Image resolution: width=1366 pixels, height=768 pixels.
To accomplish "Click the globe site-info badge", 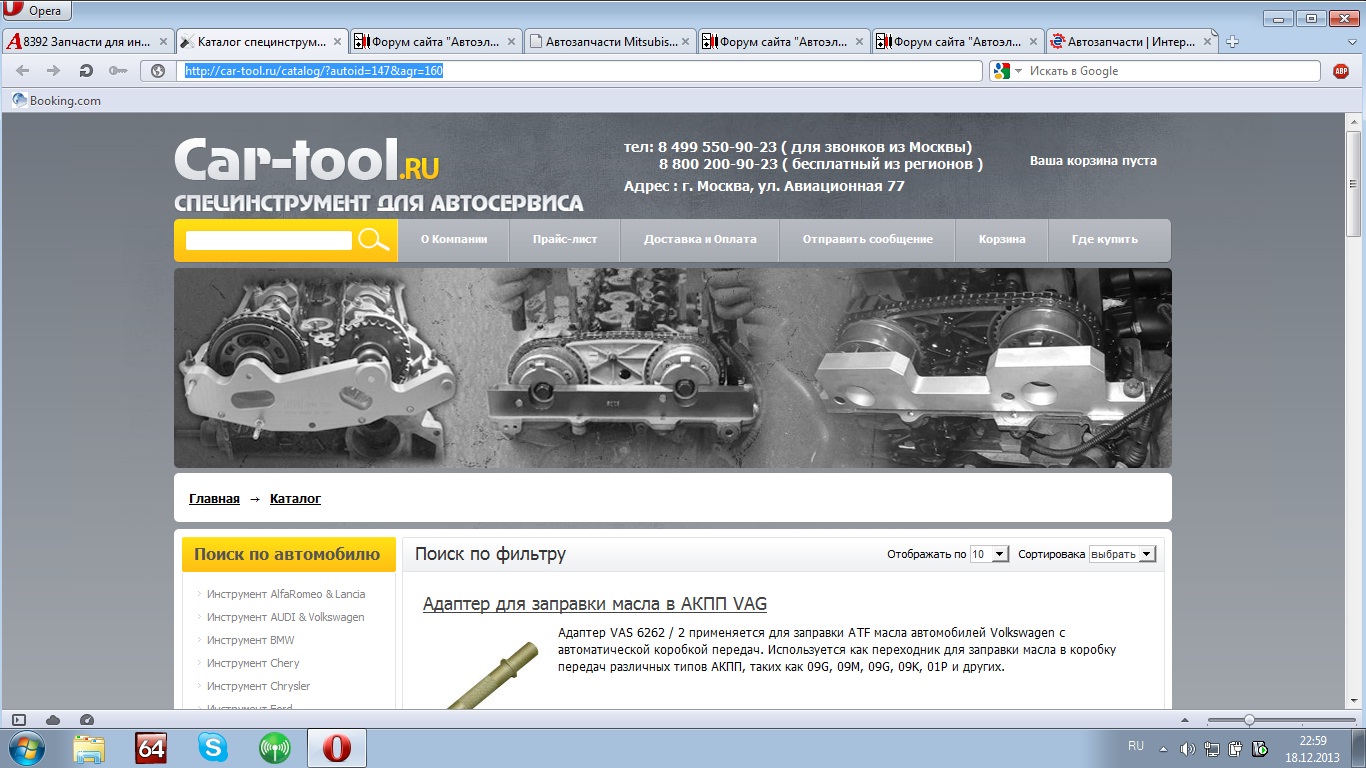I will tap(157, 71).
